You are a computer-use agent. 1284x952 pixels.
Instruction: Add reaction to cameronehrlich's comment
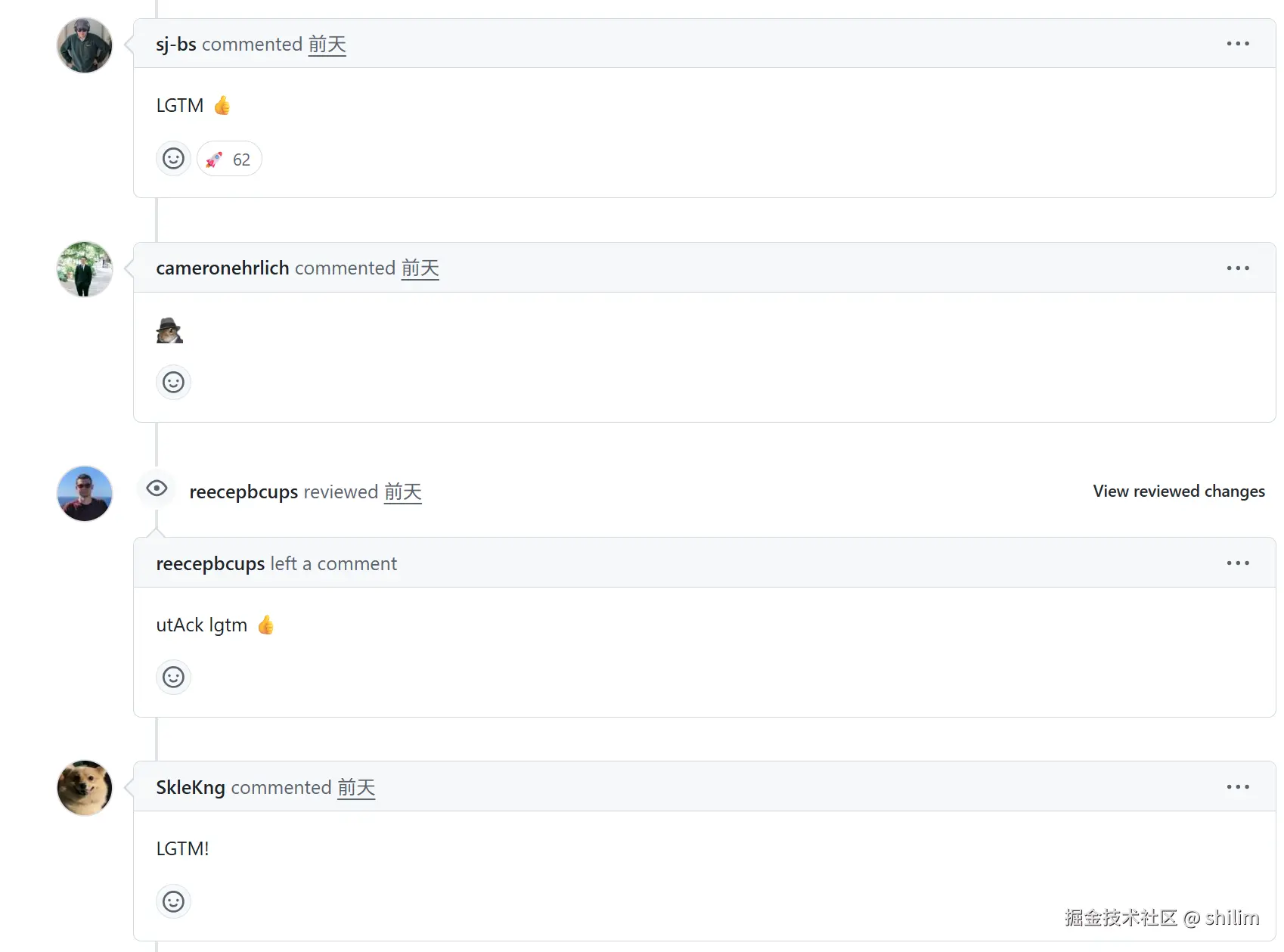pyautogui.click(x=173, y=383)
